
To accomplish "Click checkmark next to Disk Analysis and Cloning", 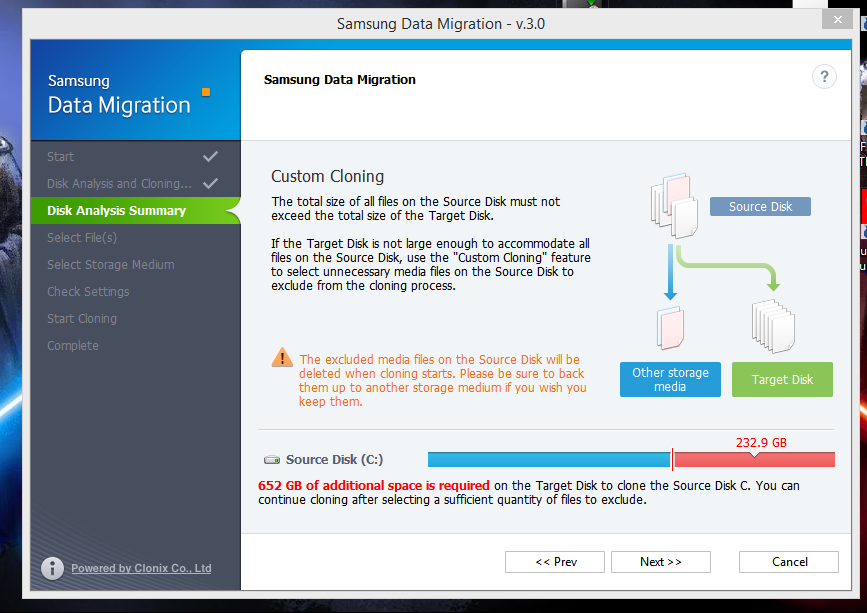I will pyautogui.click(x=210, y=184).
